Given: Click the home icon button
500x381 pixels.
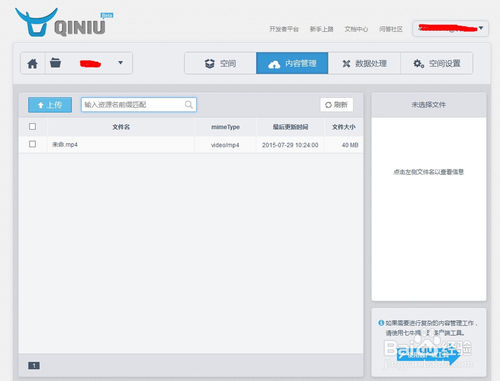Looking at the screenshot, I should [x=32, y=63].
